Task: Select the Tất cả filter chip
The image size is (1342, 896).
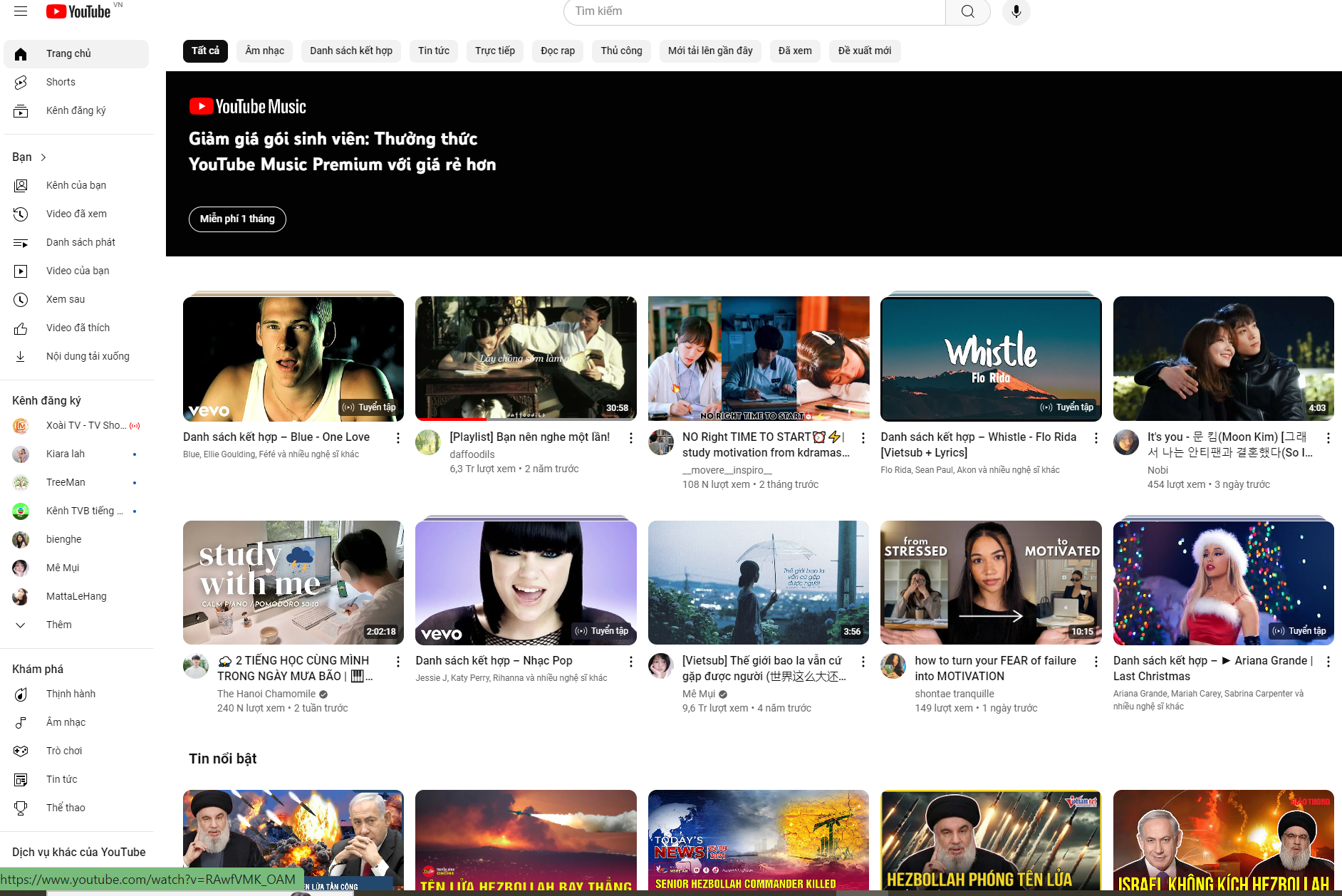Action: [x=205, y=51]
